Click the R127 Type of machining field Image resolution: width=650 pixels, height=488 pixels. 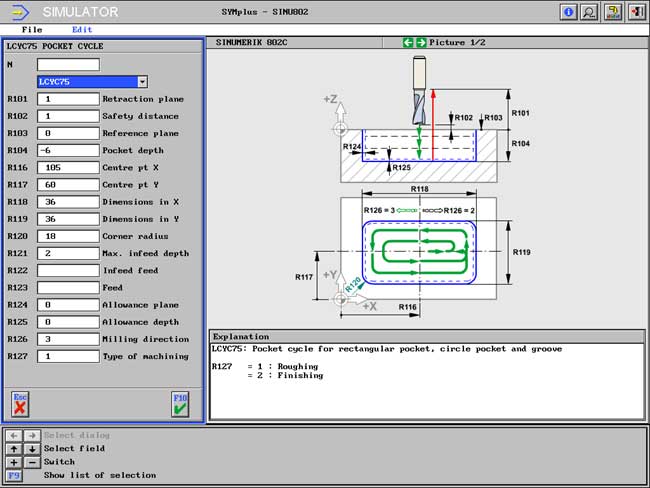[x=68, y=356]
